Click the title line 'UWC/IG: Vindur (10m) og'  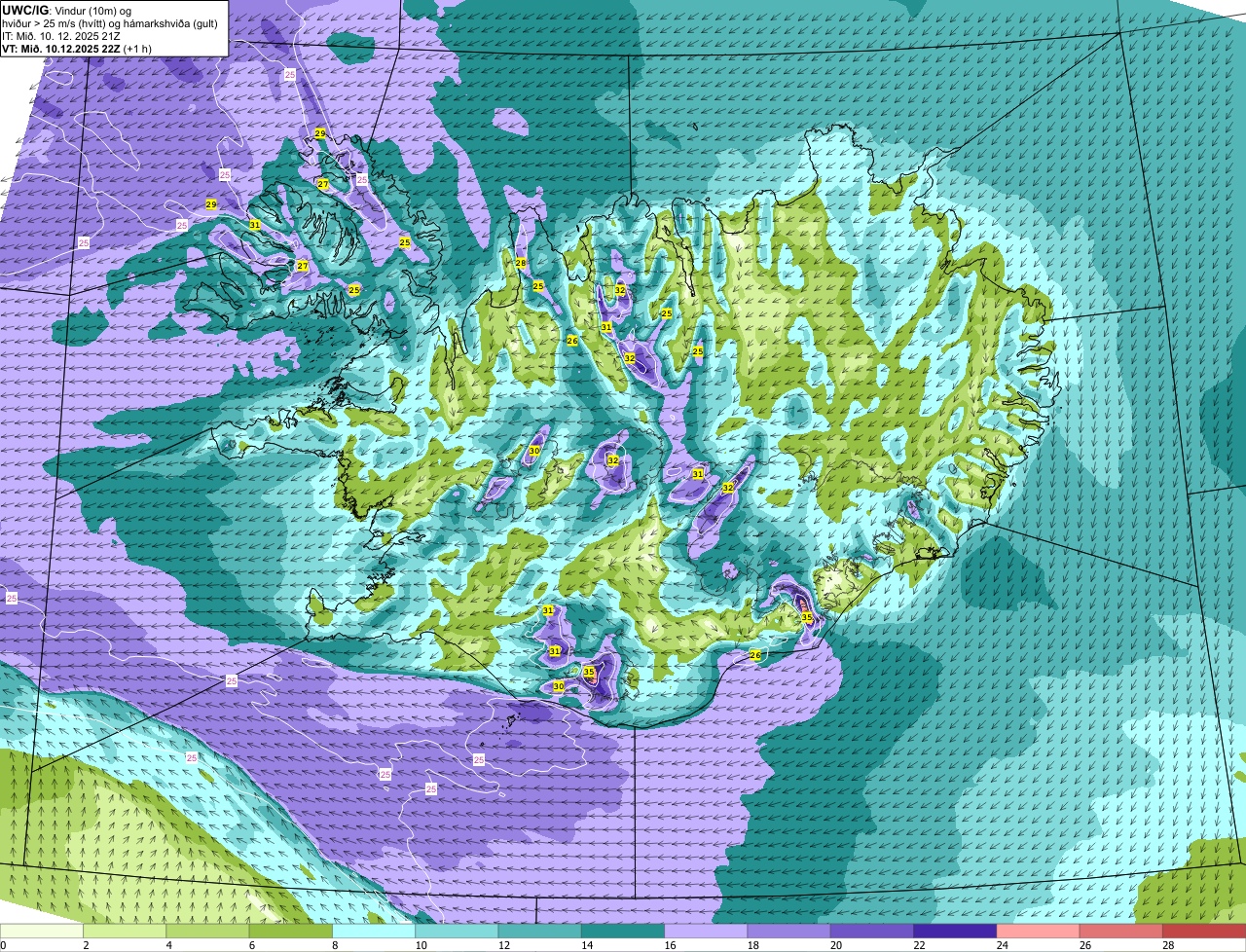coord(66,10)
